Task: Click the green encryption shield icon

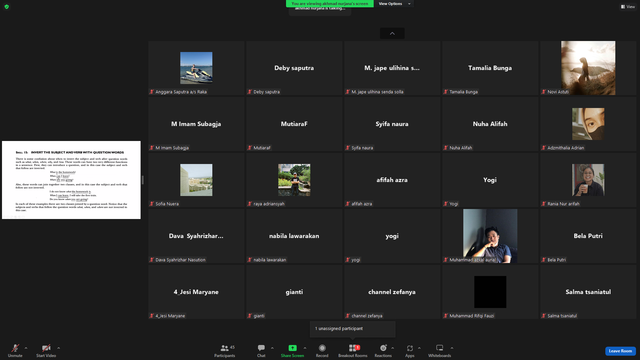Action: point(7,7)
